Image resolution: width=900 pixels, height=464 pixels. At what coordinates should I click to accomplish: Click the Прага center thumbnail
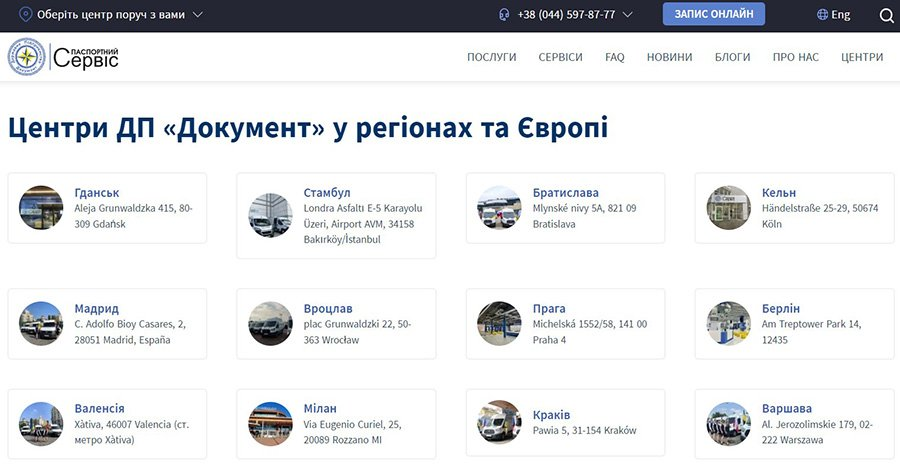(x=499, y=323)
